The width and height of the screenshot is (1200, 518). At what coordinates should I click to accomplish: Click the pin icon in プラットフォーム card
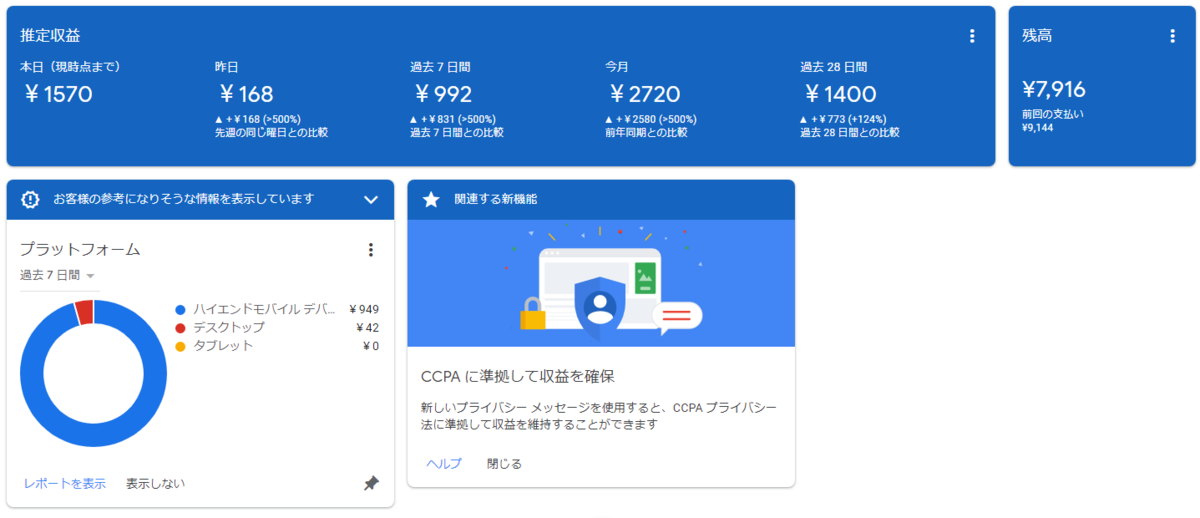click(x=371, y=483)
